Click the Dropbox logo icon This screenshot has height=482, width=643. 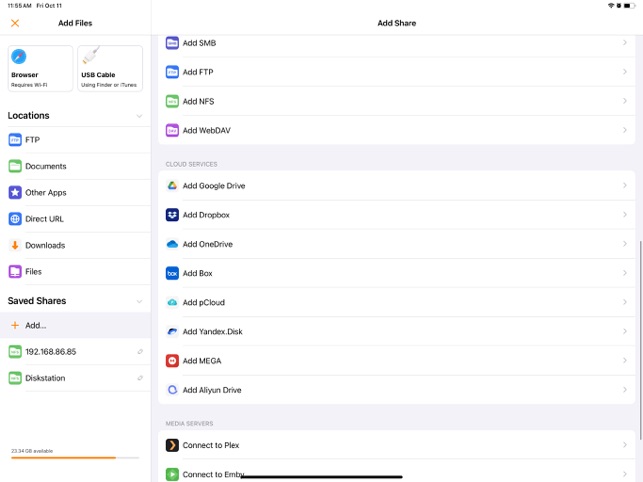pos(172,215)
